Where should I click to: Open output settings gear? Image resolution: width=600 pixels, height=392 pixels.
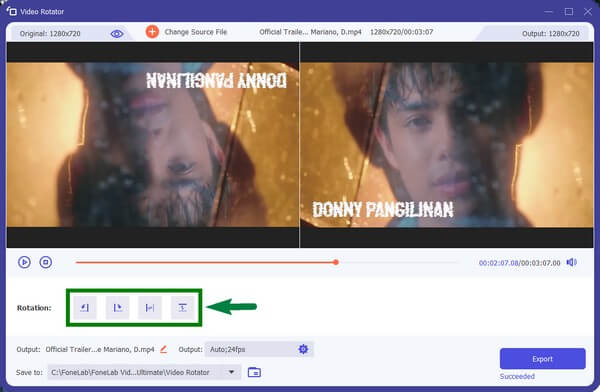[x=303, y=349]
